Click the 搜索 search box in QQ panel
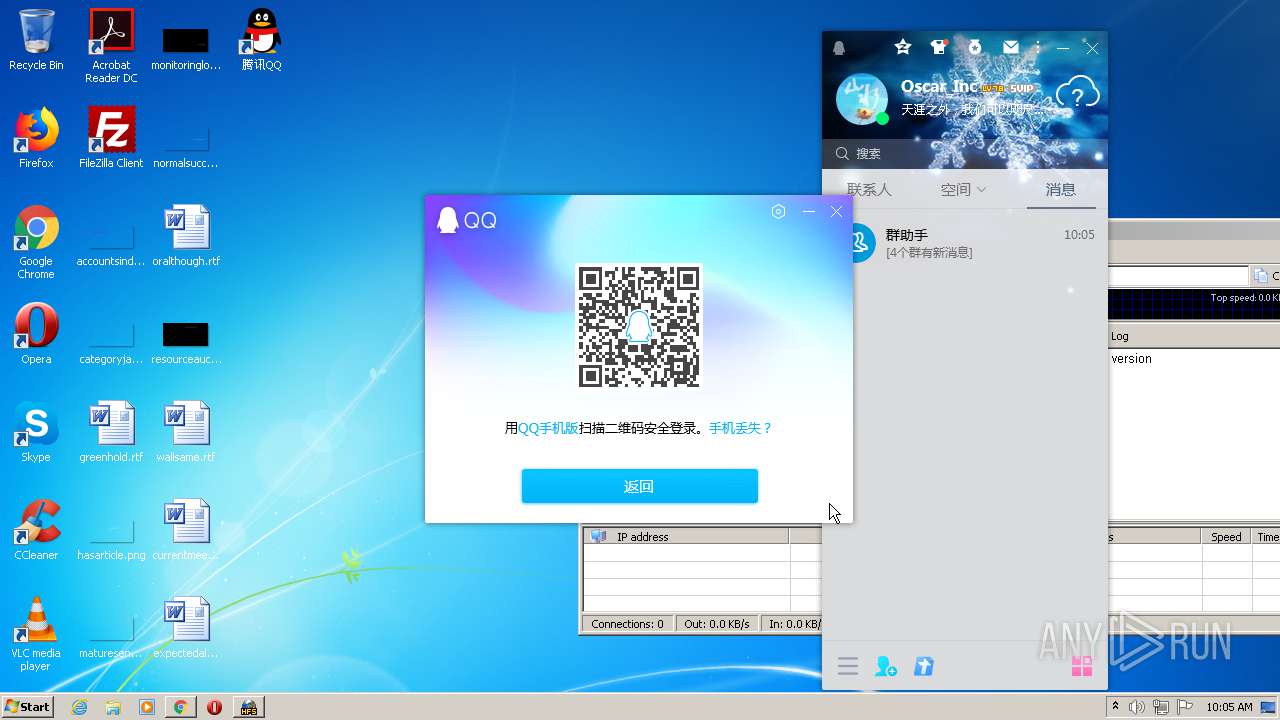The image size is (1280, 720). (x=965, y=153)
